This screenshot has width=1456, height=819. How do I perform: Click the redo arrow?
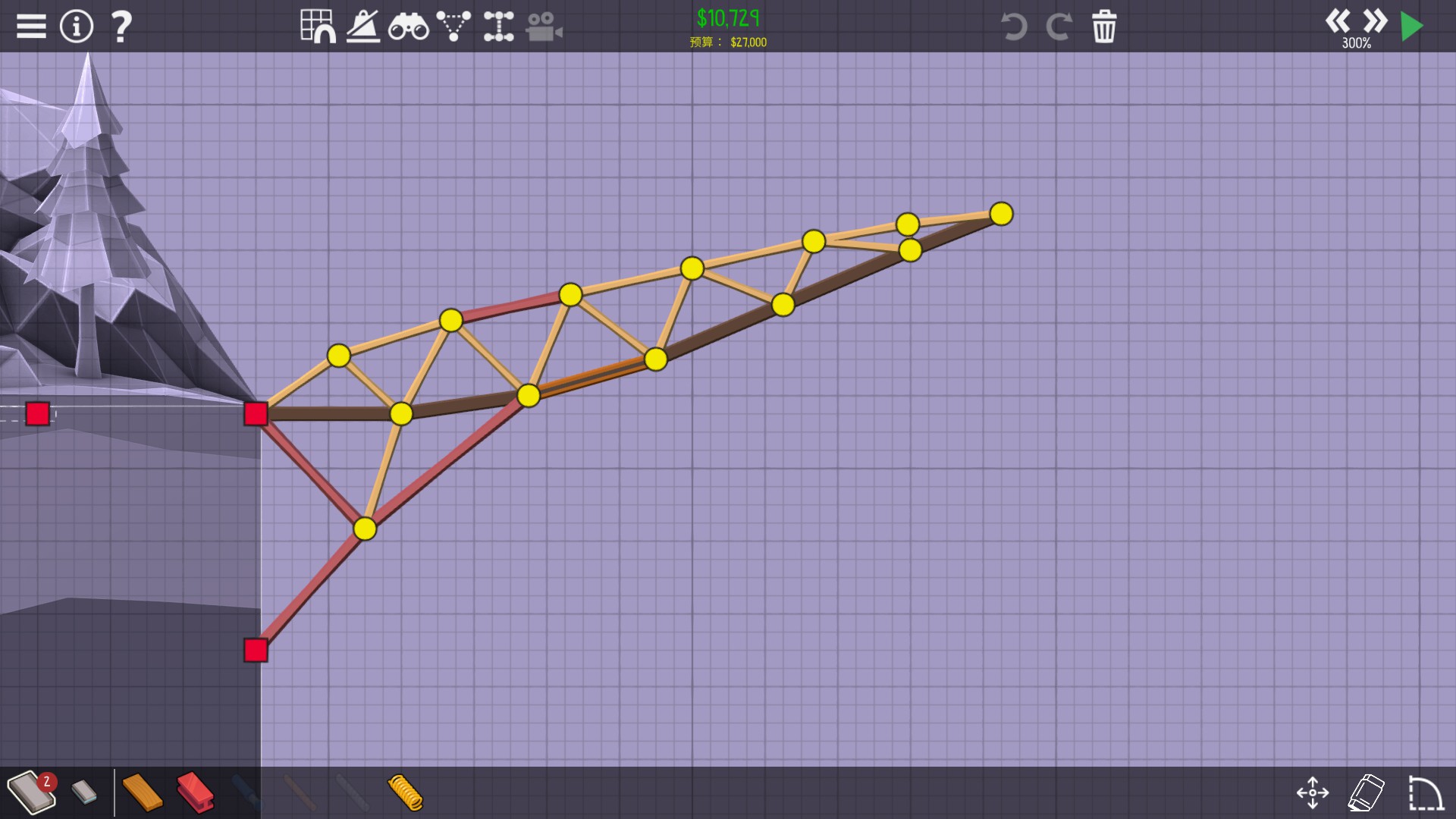point(1059,27)
